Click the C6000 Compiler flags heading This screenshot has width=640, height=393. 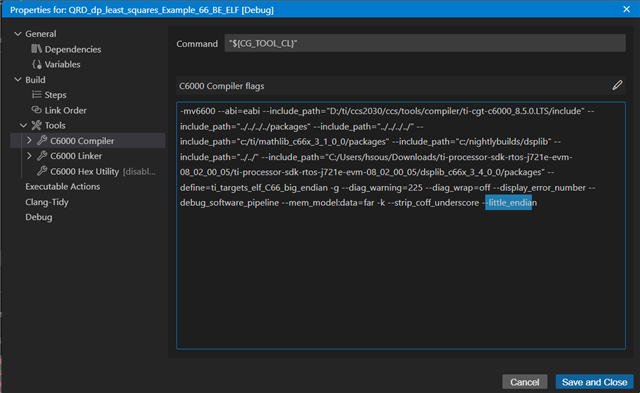[x=222, y=86]
